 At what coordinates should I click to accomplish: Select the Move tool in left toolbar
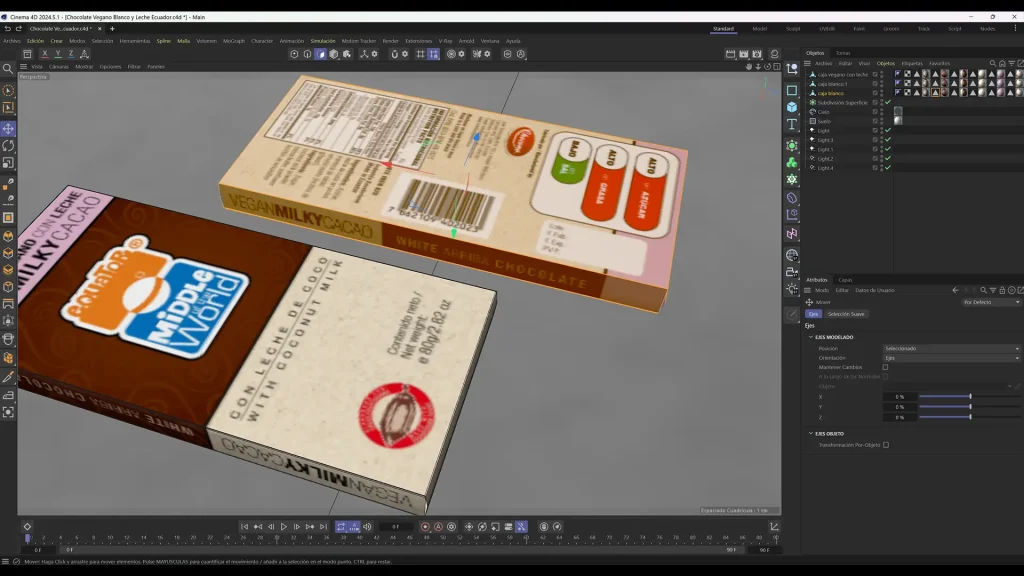(8, 129)
